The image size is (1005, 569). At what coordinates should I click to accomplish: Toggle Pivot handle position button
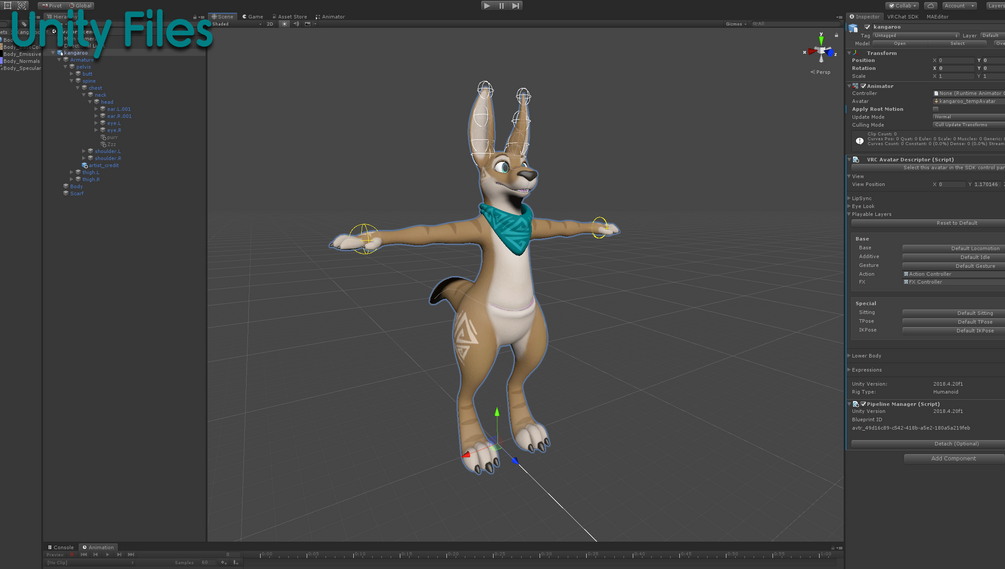click(52, 6)
